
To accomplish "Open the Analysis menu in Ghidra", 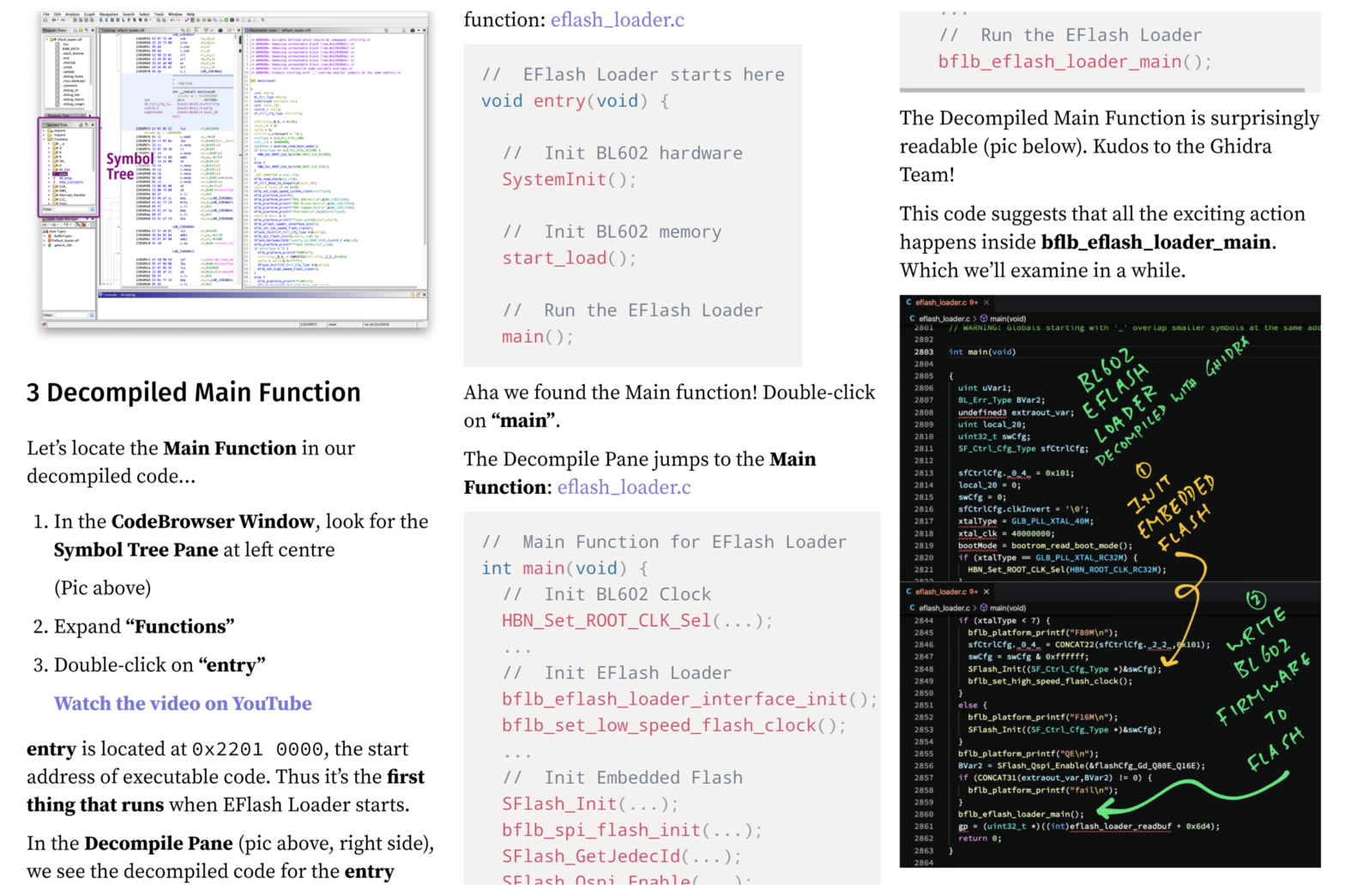I will click(72, 15).
